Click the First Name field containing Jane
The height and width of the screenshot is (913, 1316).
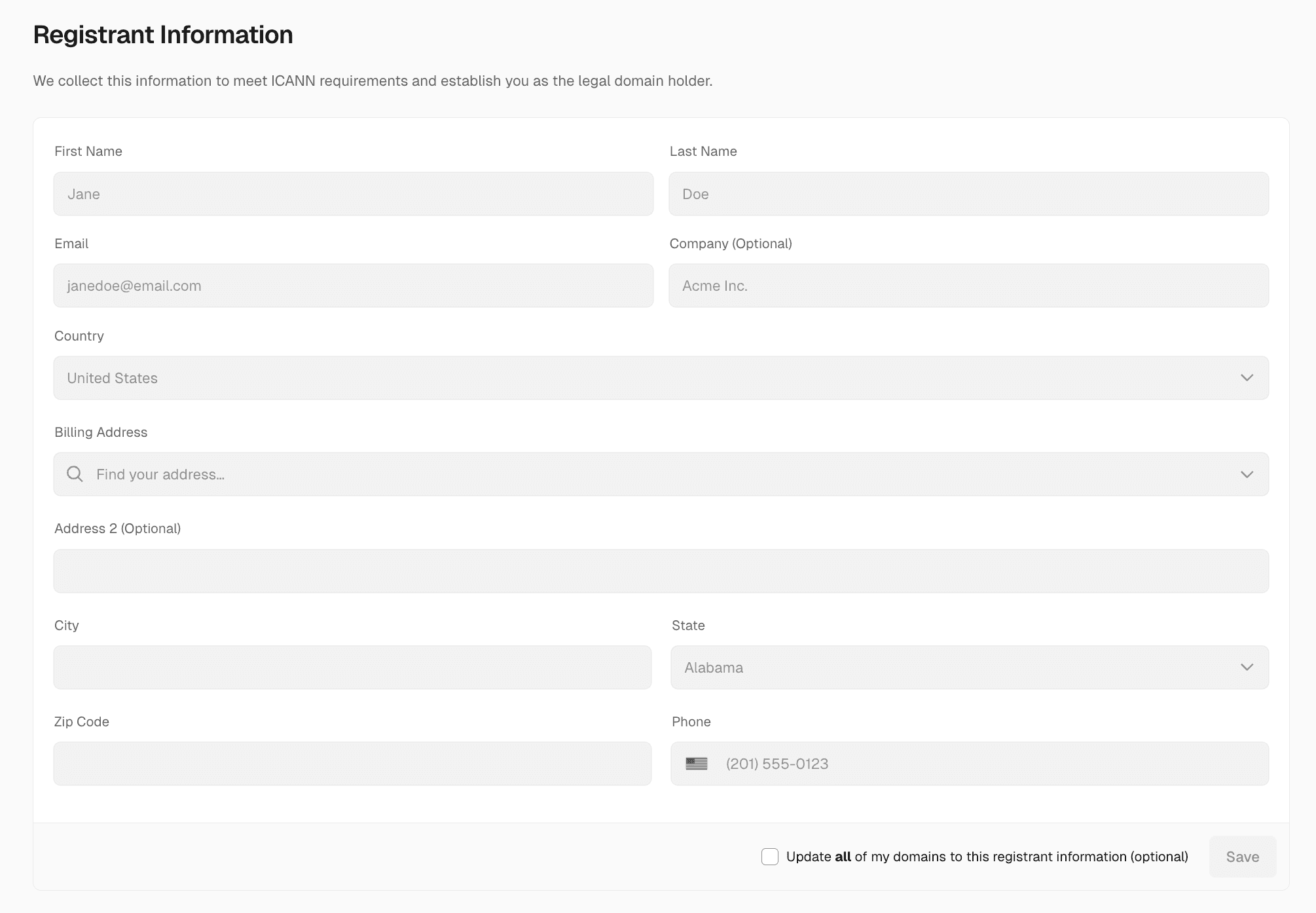pos(352,193)
